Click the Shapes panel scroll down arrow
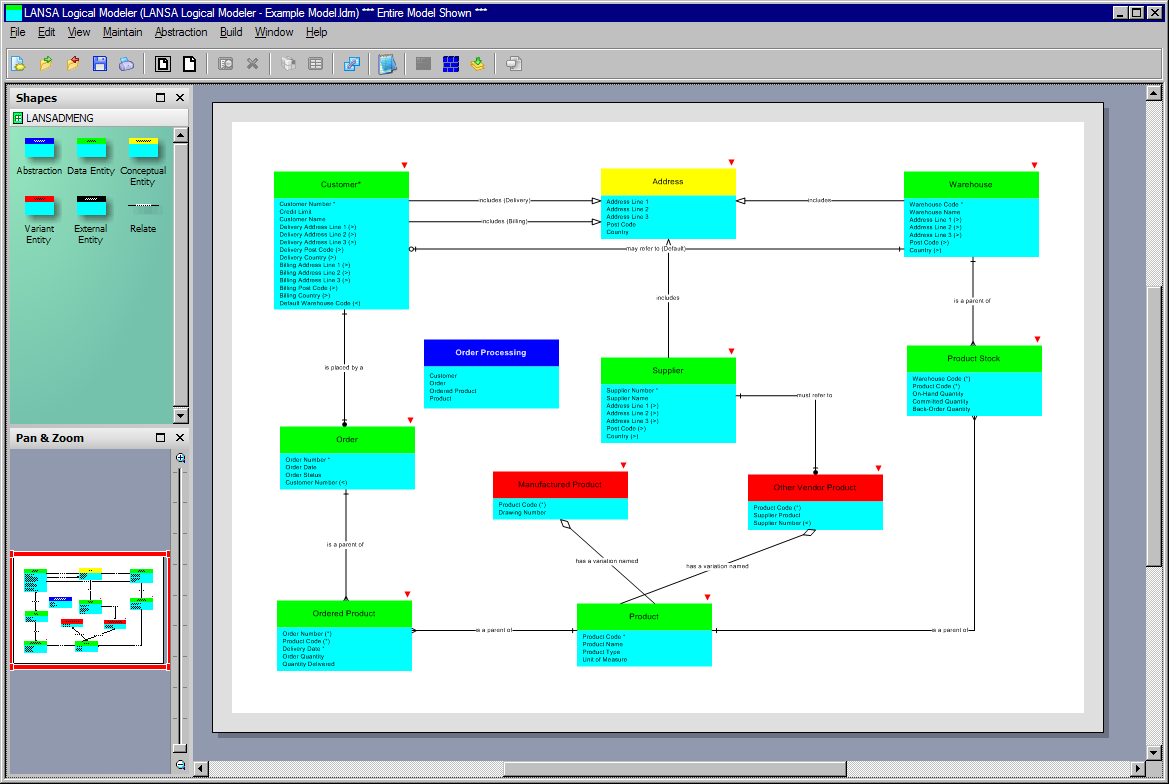Image resolution: width=1169 pixels, height=784 pixels. point(180,416)
